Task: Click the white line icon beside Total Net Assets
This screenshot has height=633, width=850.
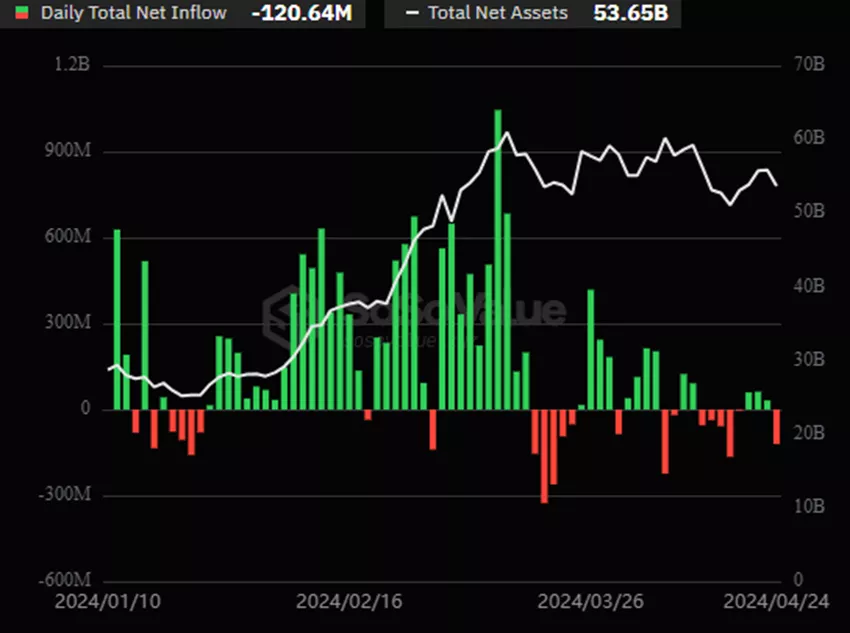Action: (412, 13)
